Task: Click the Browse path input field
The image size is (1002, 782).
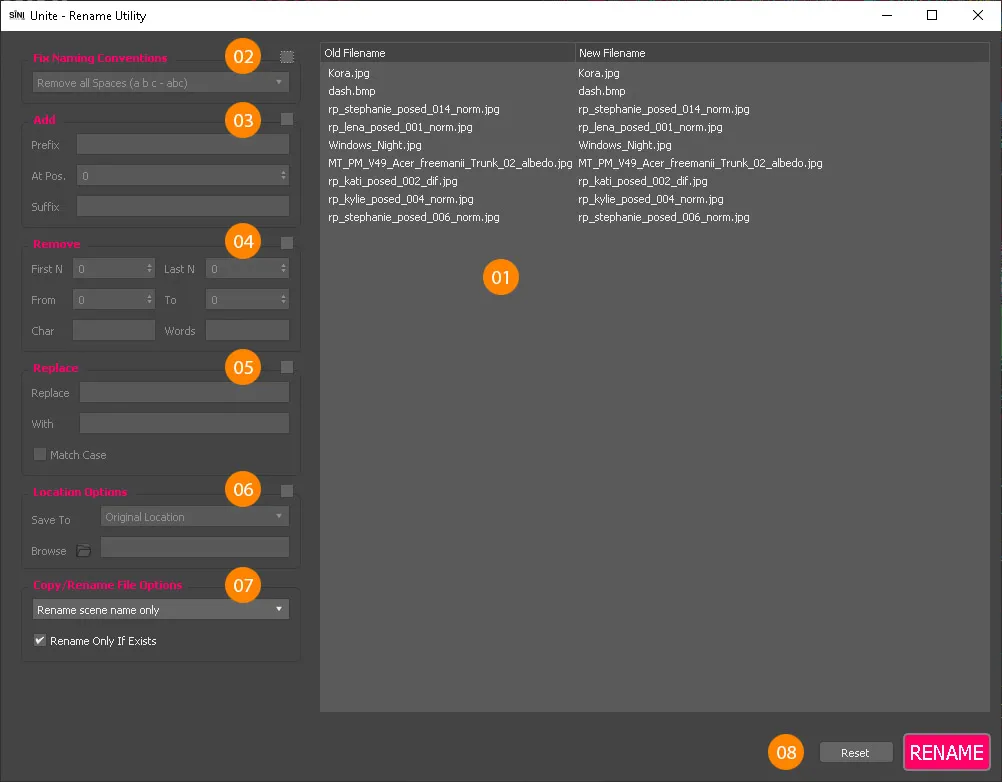Action: [195, 548]
